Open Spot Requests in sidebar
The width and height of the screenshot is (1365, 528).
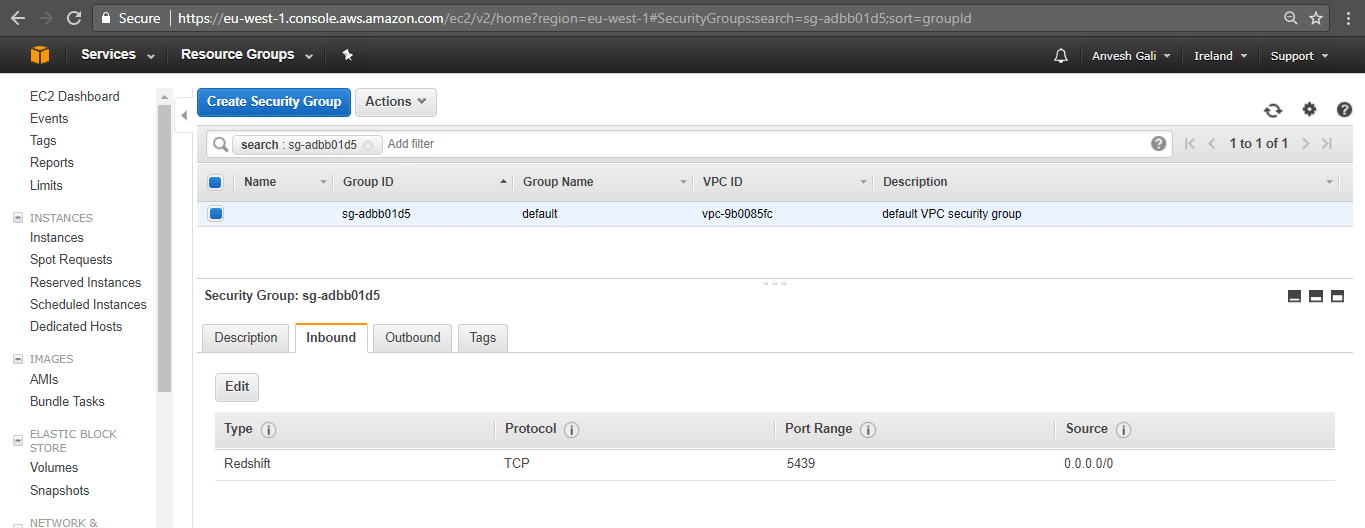71,260
